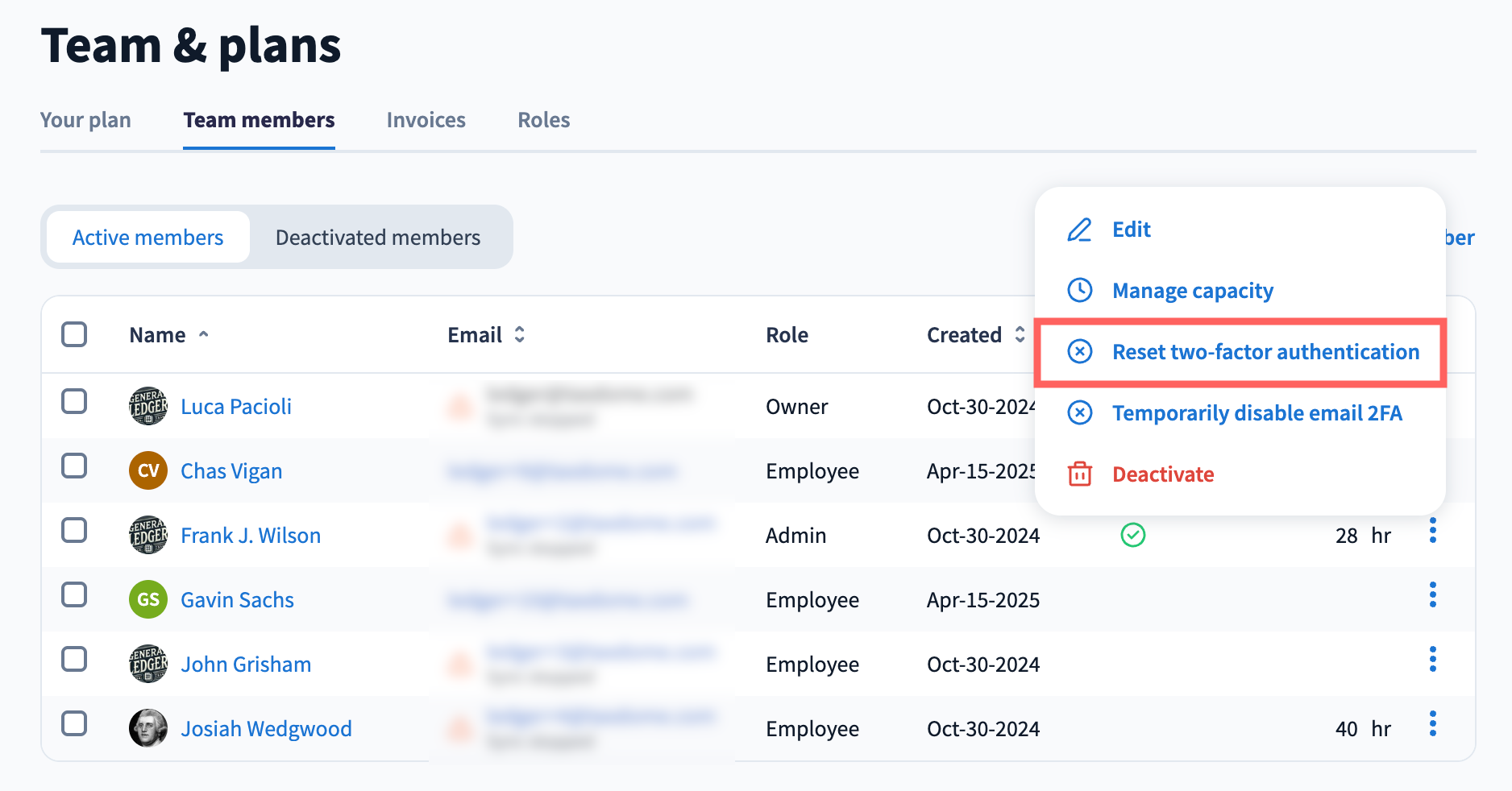Select Temporarily disable email 2FA
Image resolution: width=1512 pixels, height=791 pixels.
(1257, 413)
